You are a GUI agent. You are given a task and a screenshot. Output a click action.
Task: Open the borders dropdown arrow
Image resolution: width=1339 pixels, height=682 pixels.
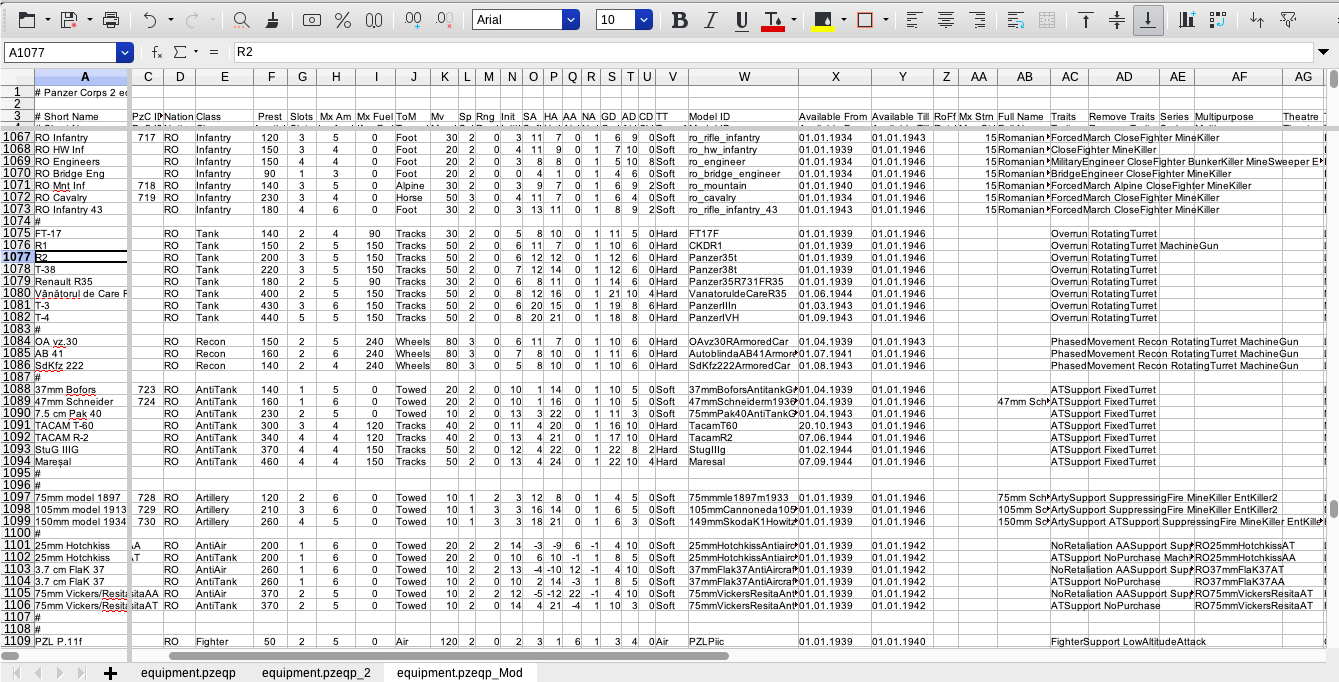886,20
